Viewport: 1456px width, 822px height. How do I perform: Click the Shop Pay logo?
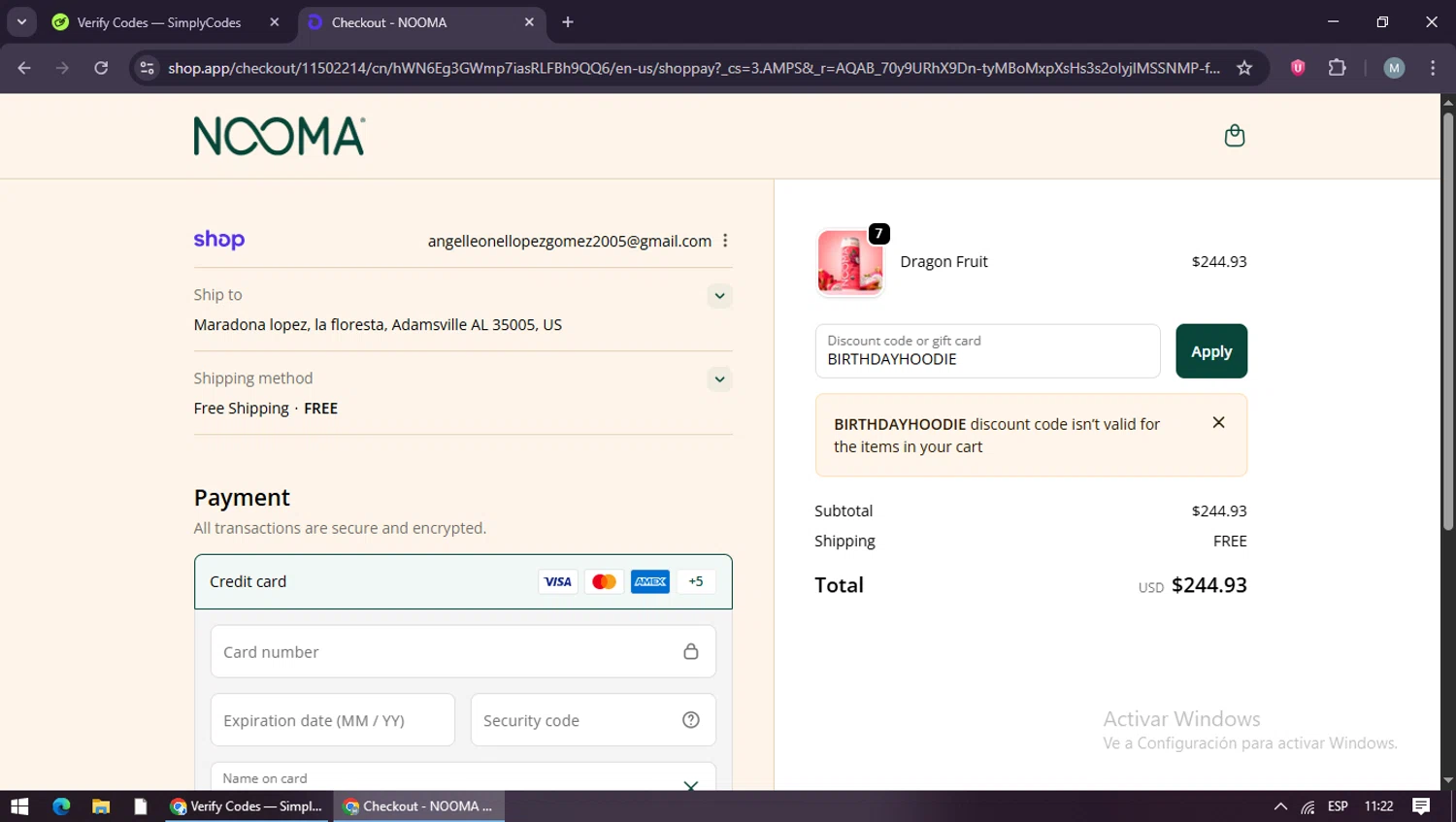tap(219, 240)
